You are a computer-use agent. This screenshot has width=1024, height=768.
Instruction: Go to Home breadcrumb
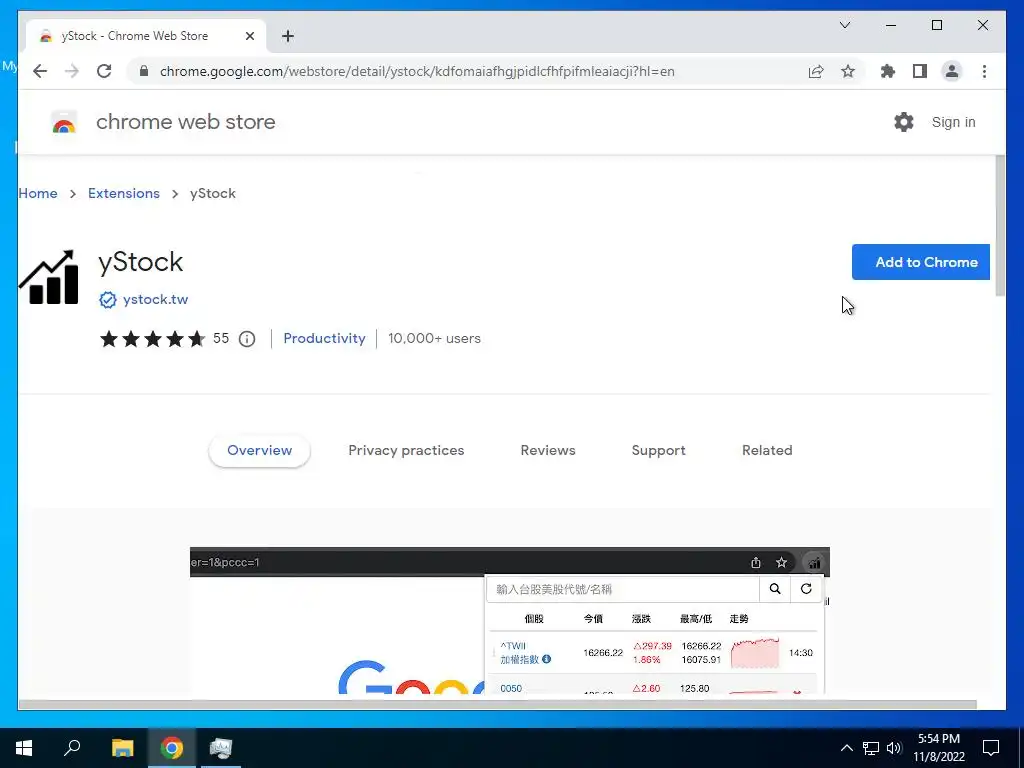tap(38, 193)
